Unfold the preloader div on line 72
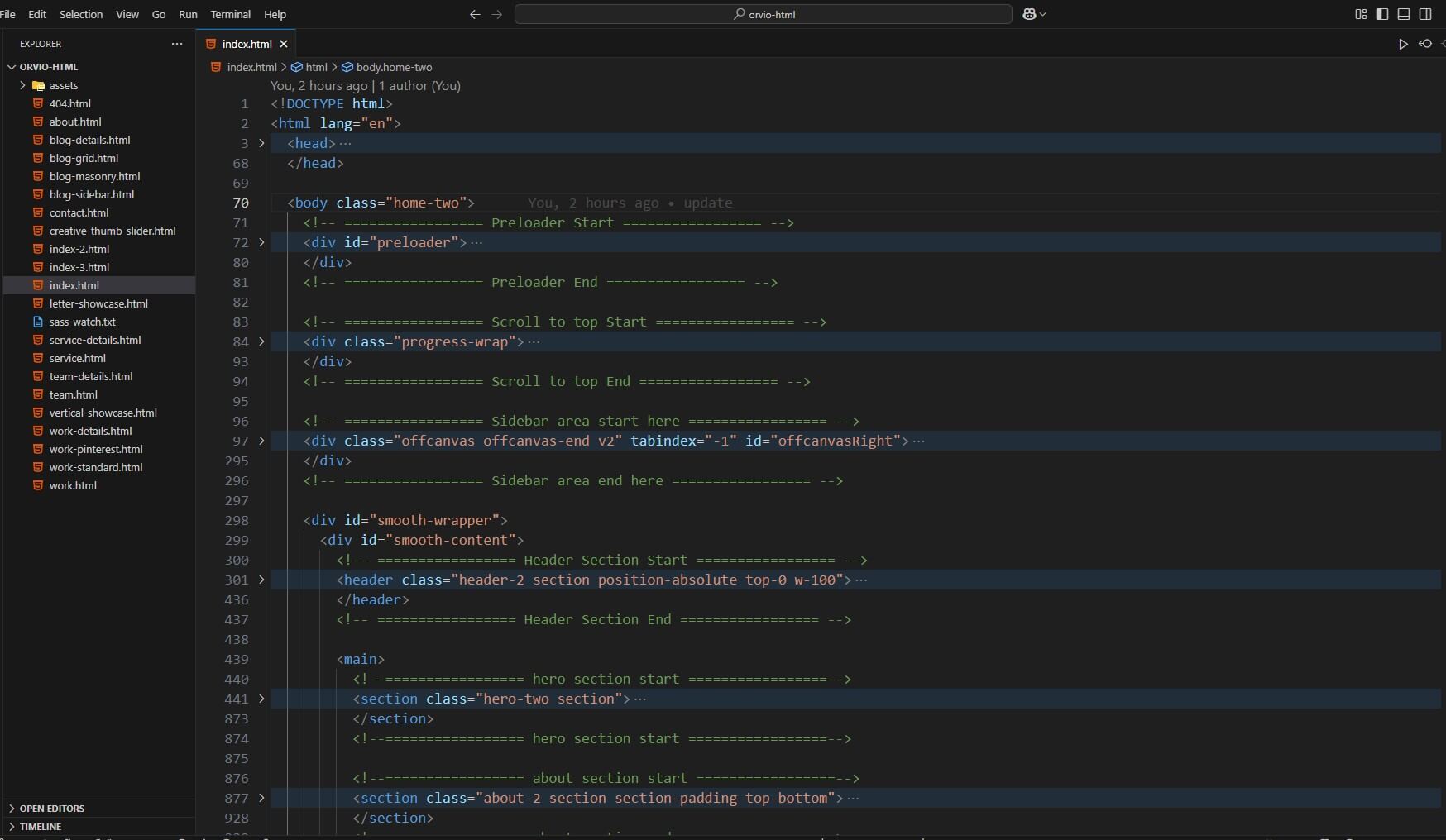This screenshot has height=840, width=1446. coord(261,242)
